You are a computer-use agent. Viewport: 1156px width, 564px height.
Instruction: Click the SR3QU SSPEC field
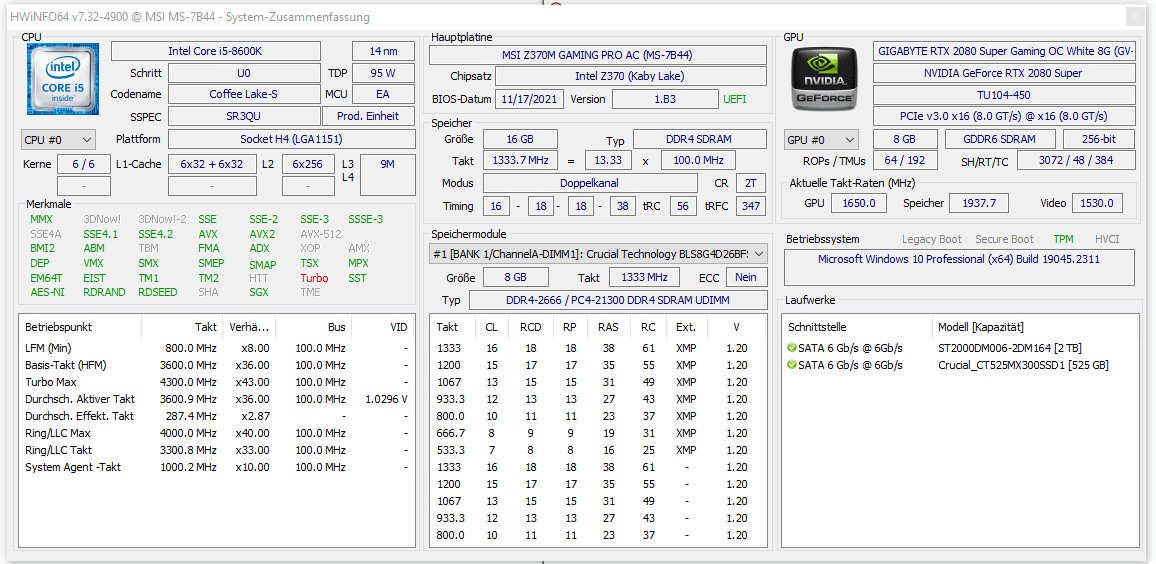(243, 116)
